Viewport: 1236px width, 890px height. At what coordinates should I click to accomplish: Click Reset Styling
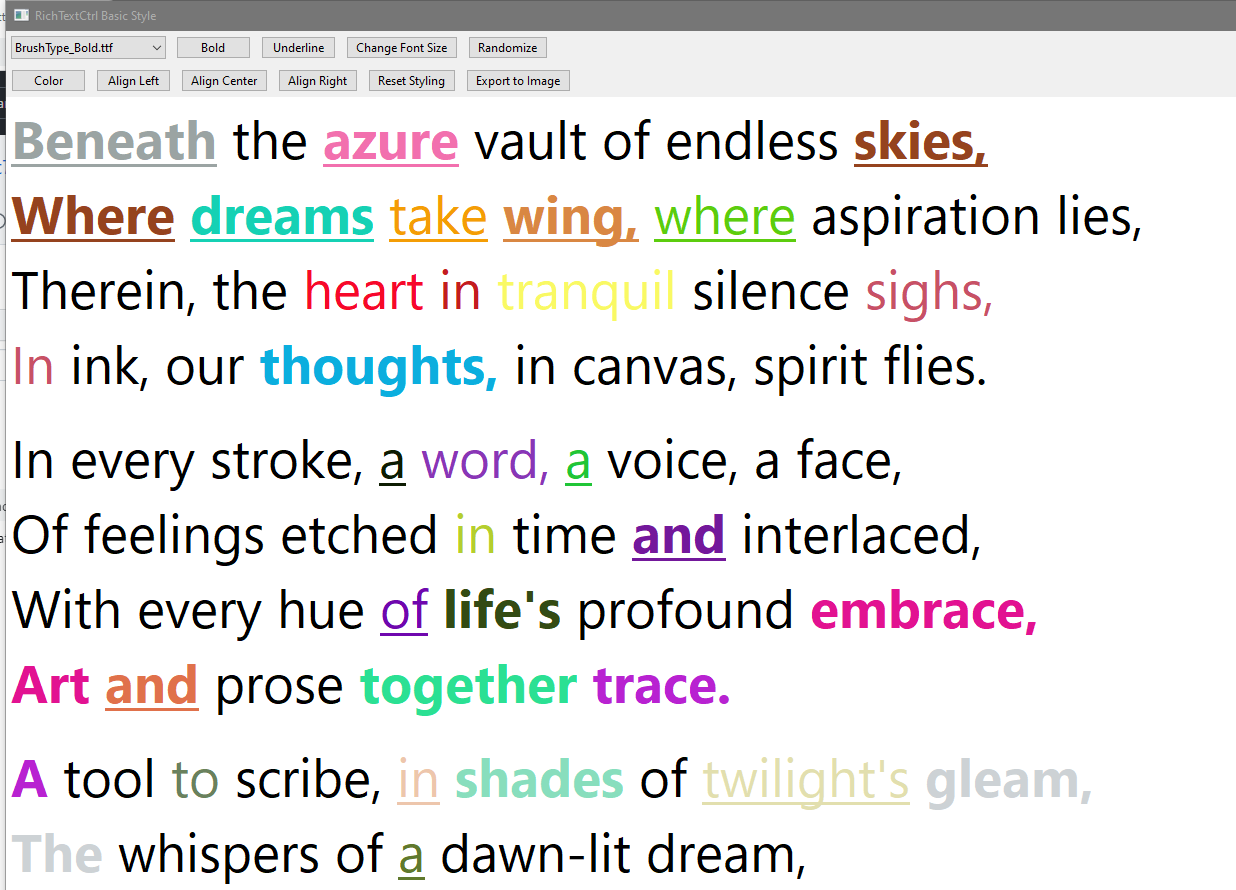411,80
